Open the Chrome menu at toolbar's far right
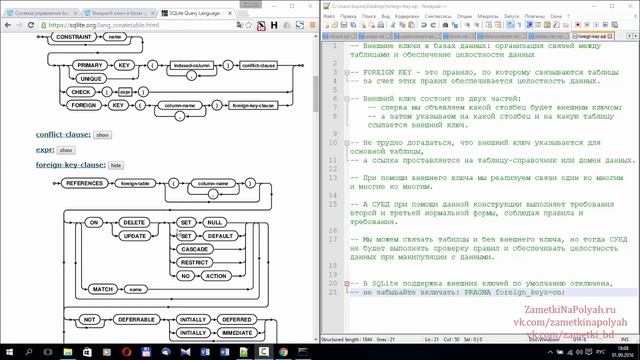Image resolution: width=640 pixels, height=360 pixels. coord(313,25)
